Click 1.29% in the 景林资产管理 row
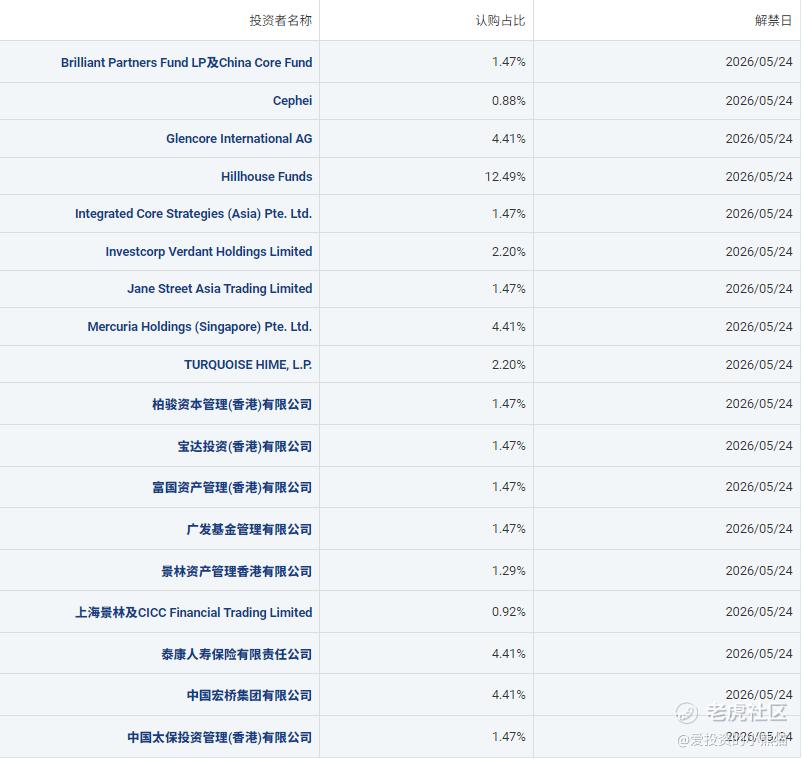Viewport: 803px width, 759px height. pos(509,571)
